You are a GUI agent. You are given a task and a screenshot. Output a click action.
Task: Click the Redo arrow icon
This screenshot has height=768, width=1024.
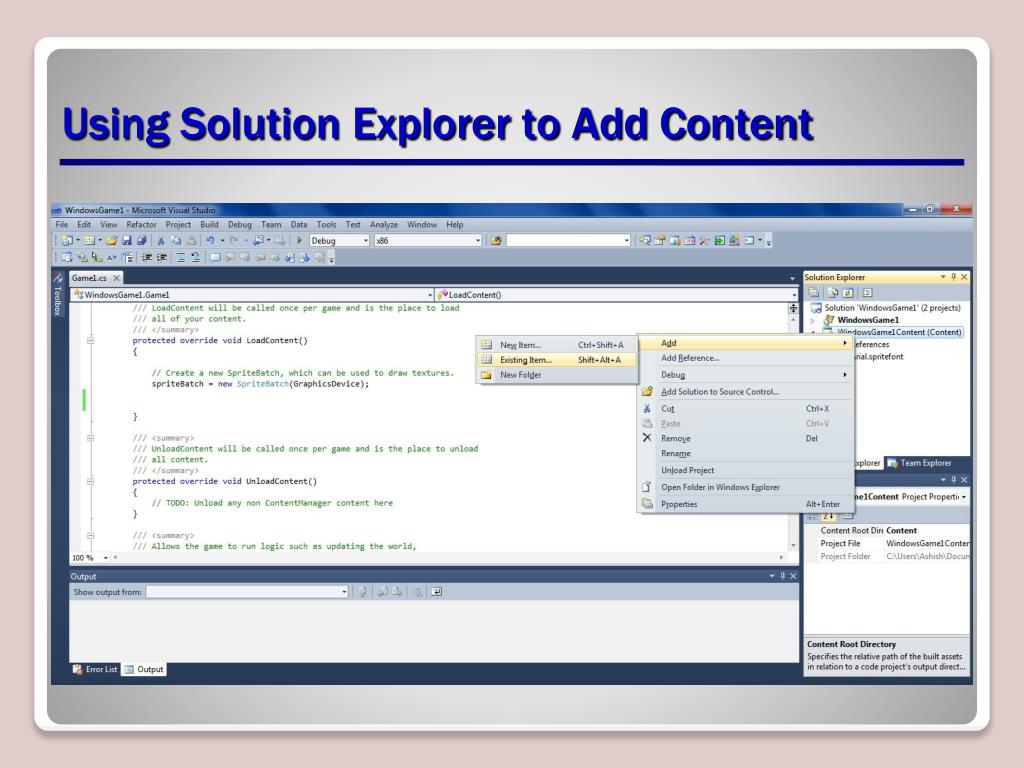[233, 240]
